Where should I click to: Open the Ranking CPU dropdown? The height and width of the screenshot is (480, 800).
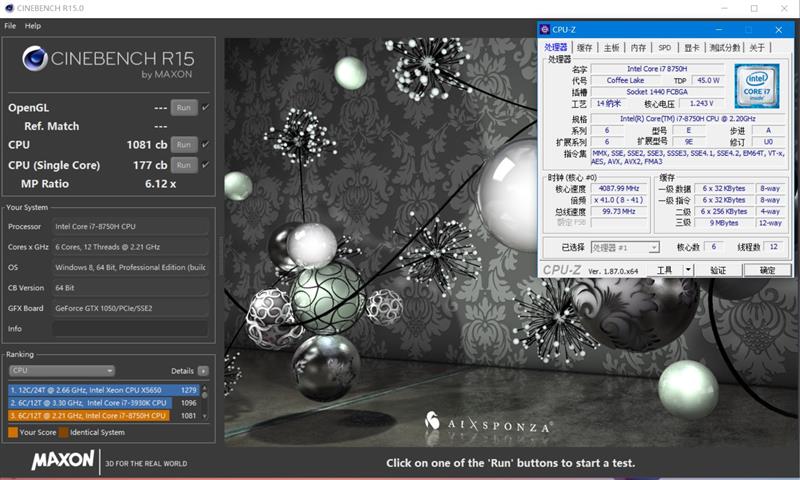point(61,370)
